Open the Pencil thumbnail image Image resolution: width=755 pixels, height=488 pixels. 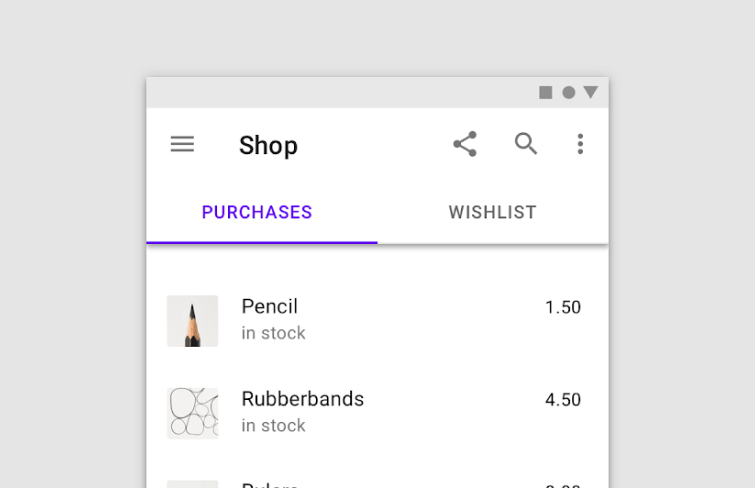tap(192, 321)
